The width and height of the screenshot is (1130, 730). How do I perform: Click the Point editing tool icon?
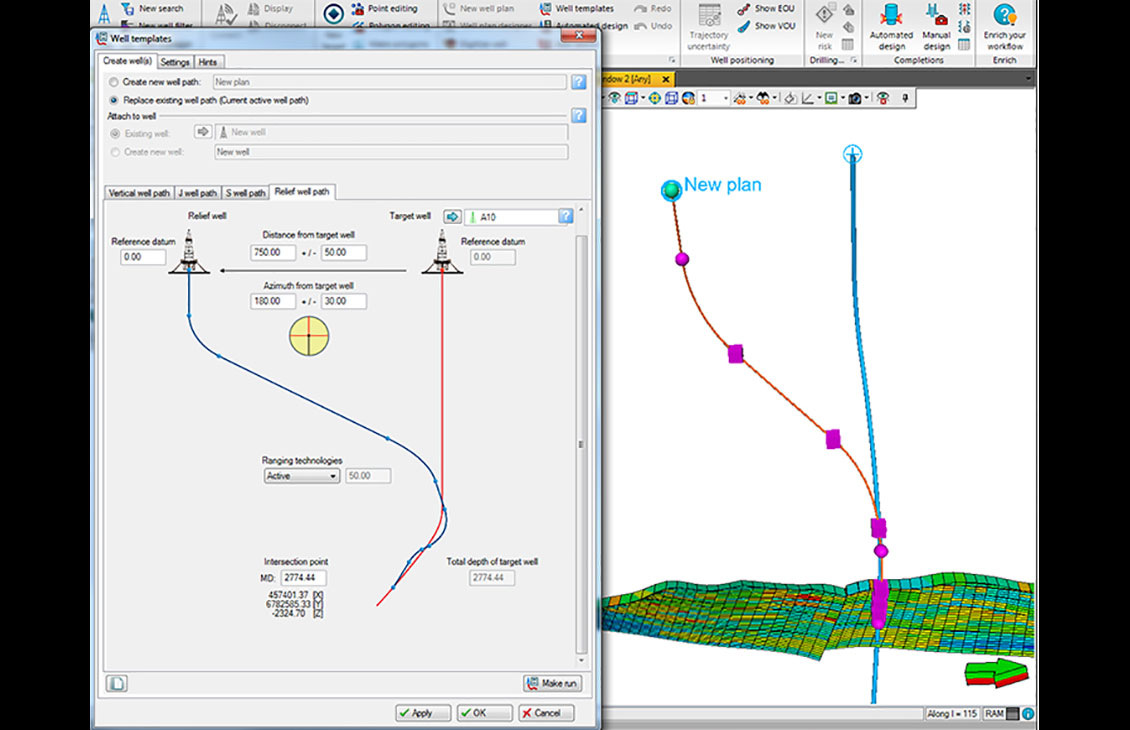coord(357,9)
